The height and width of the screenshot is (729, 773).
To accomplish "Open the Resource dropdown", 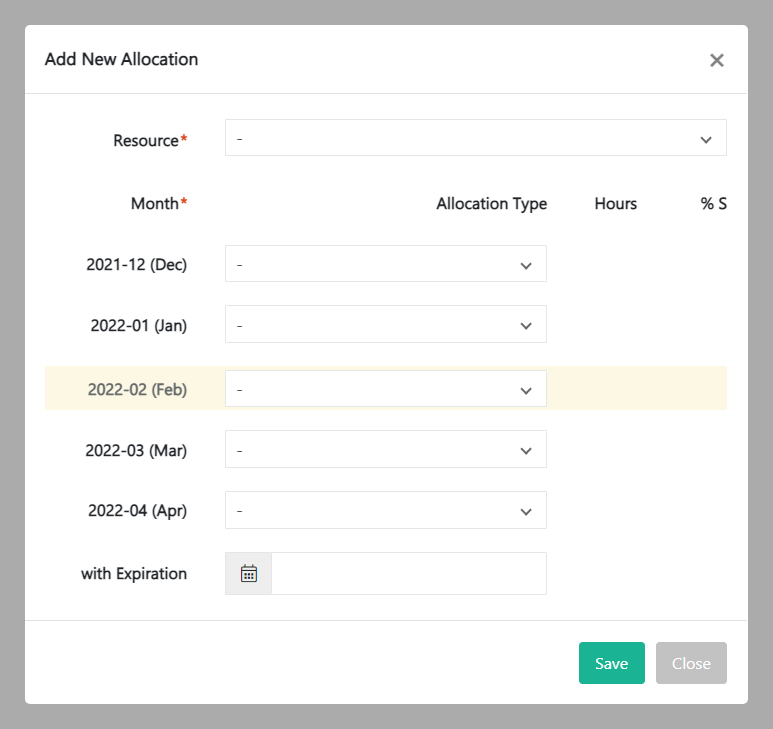I will point(475,138).
